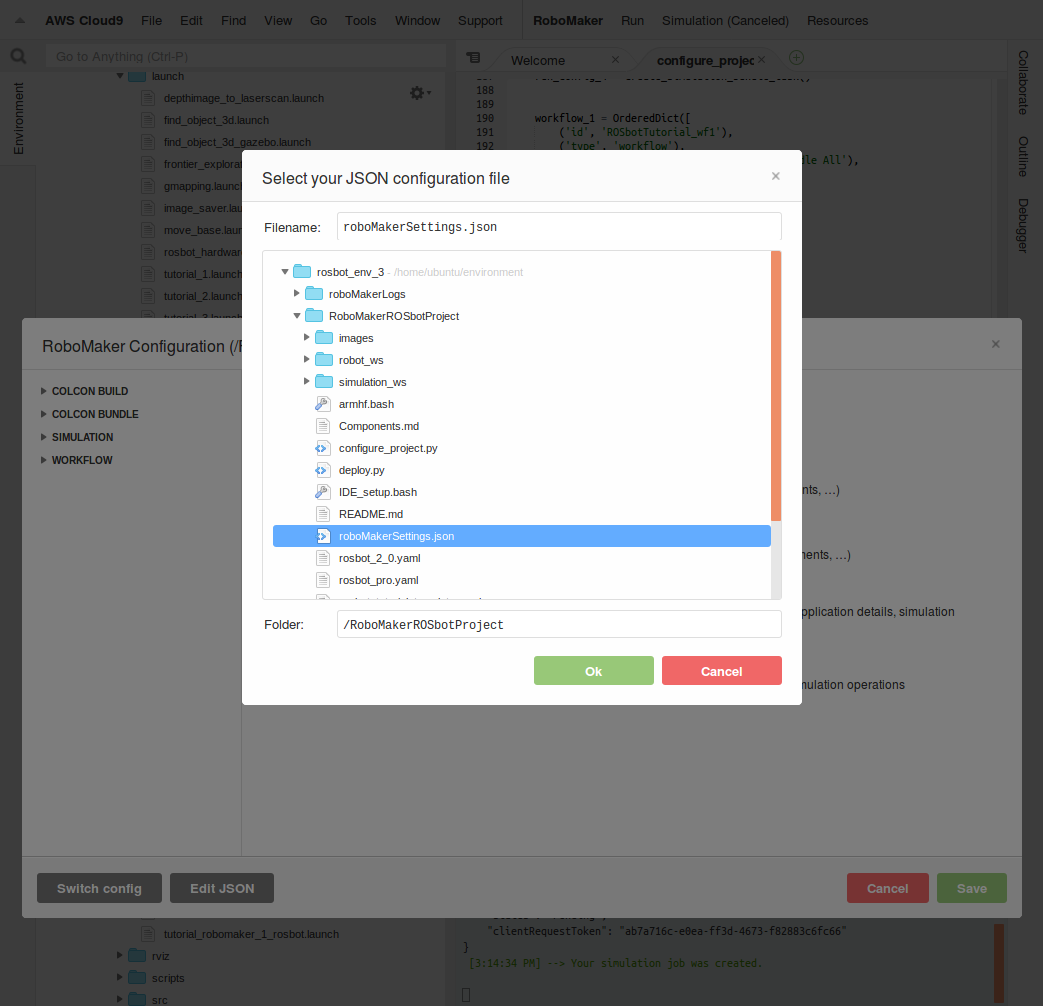Open the File menu
Viewport: 1043px width, 1006px height.
tap(151, 21)
